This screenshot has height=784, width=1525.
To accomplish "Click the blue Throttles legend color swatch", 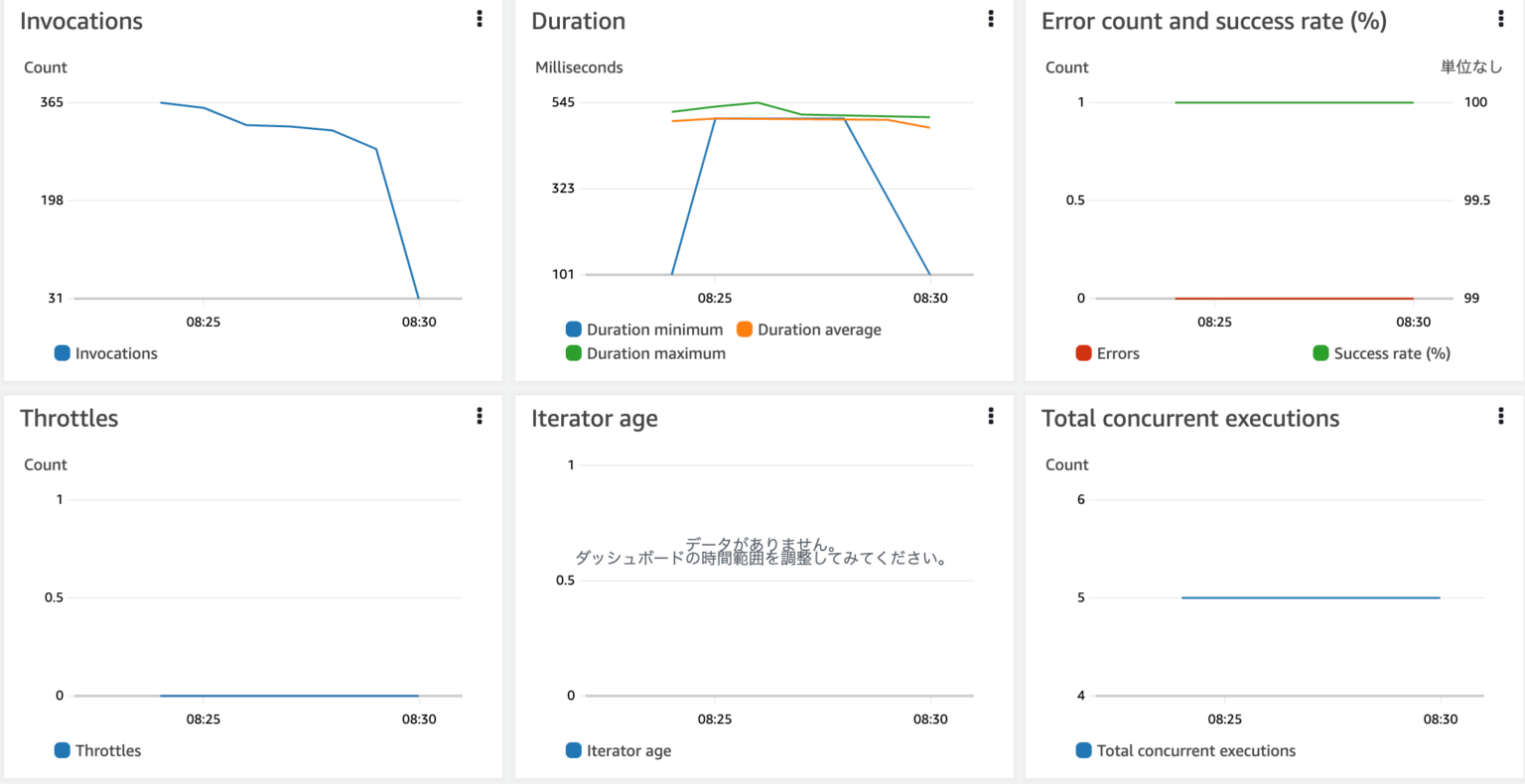I will click(x=63, y=750).
